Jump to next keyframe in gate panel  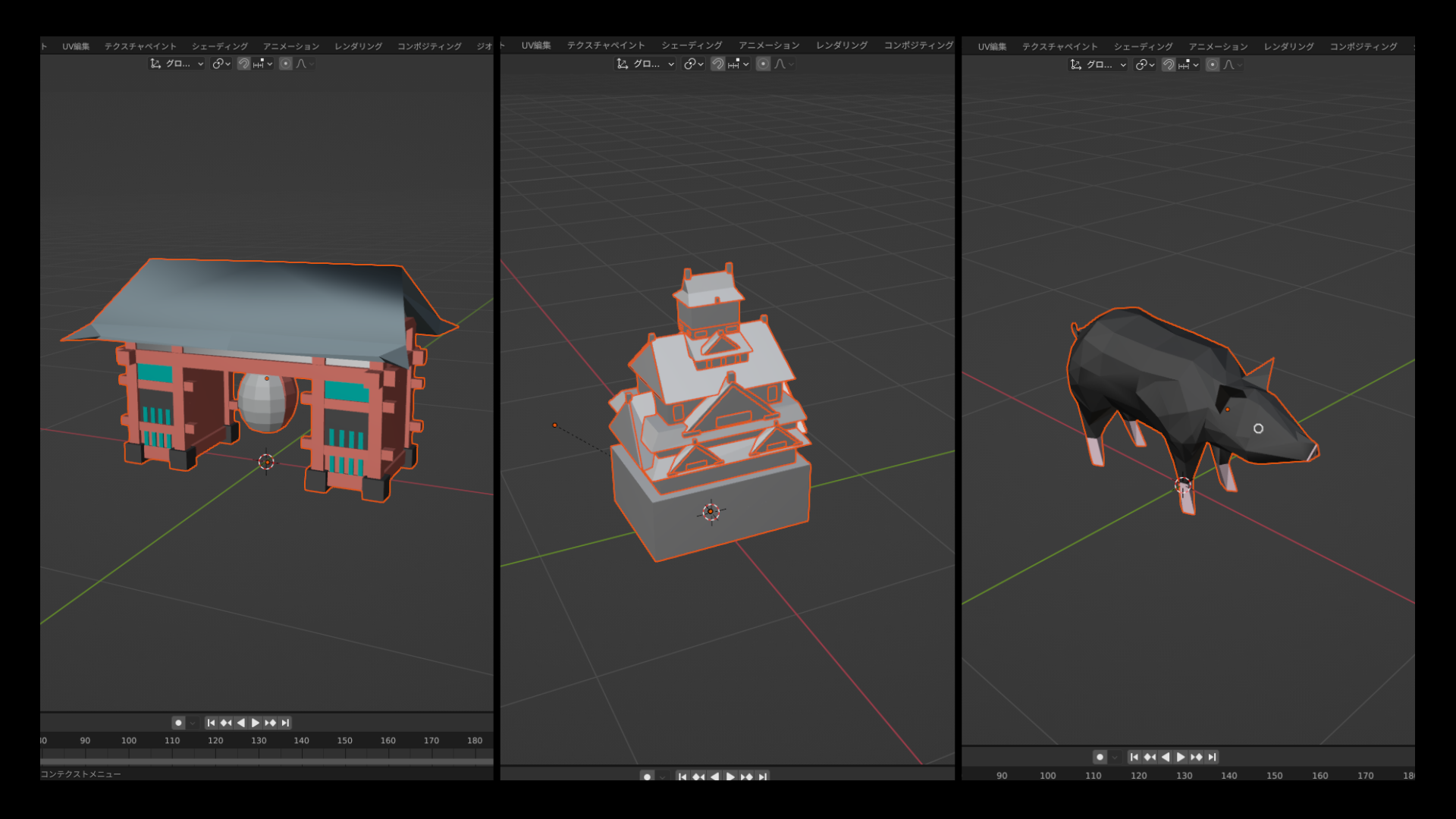coord(270,723)
